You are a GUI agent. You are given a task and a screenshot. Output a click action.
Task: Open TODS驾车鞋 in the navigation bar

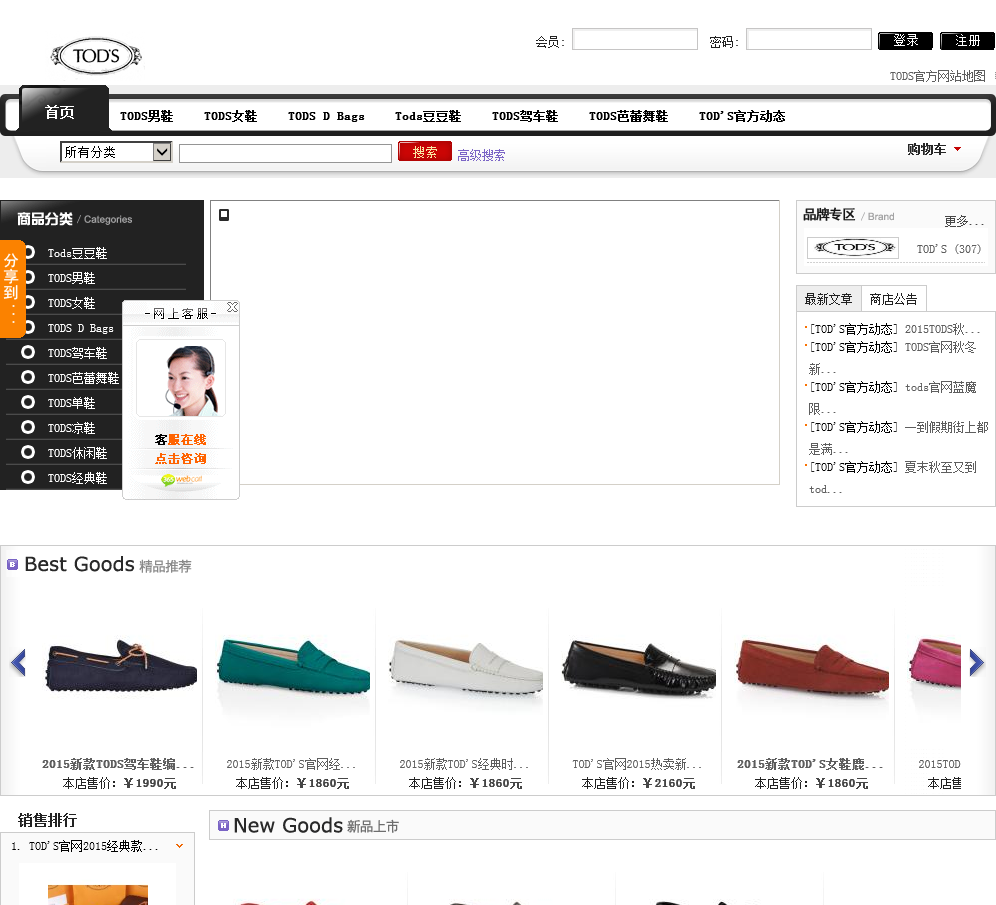525,116
